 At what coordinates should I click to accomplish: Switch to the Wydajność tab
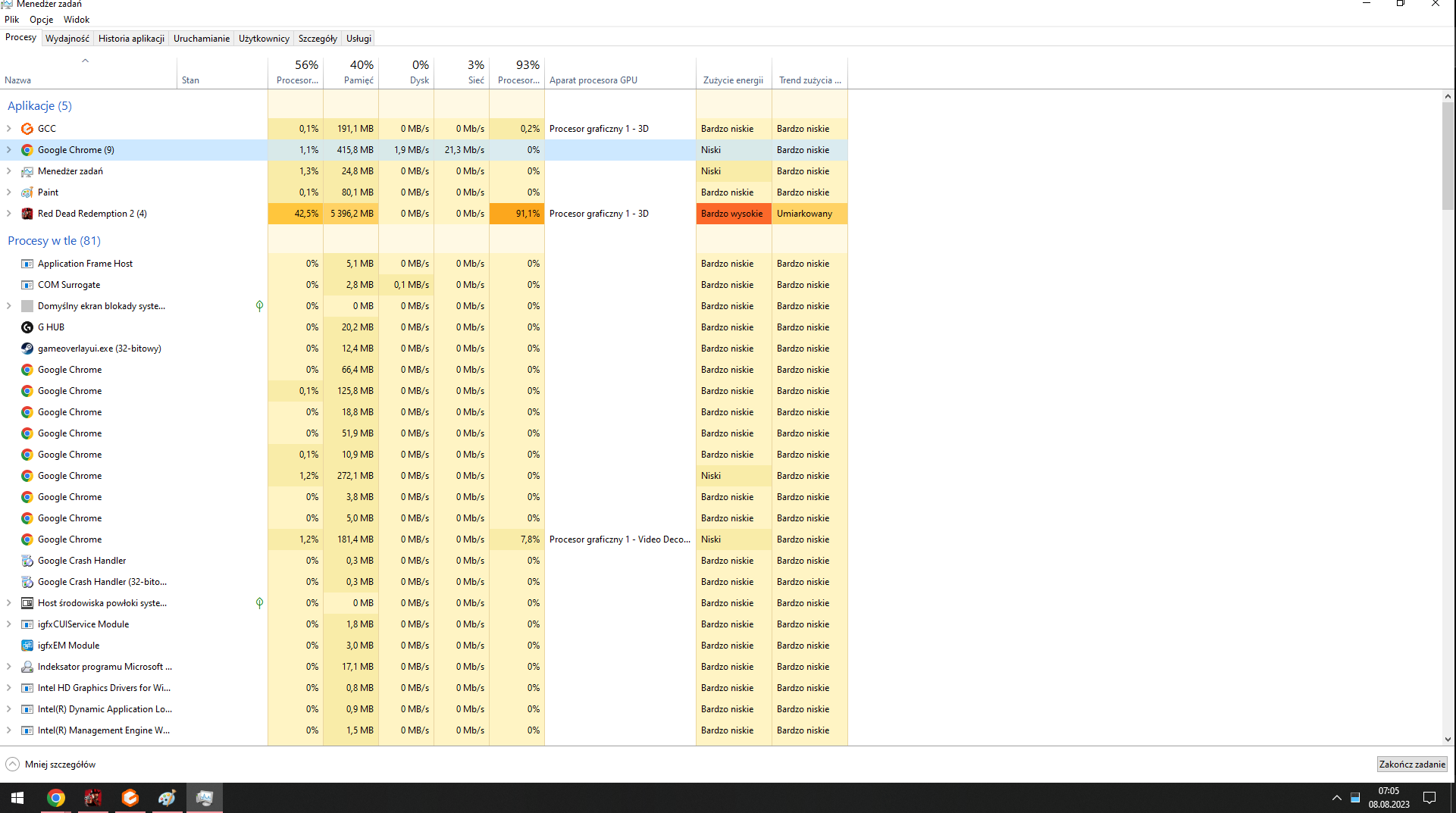tap(67, 37)
